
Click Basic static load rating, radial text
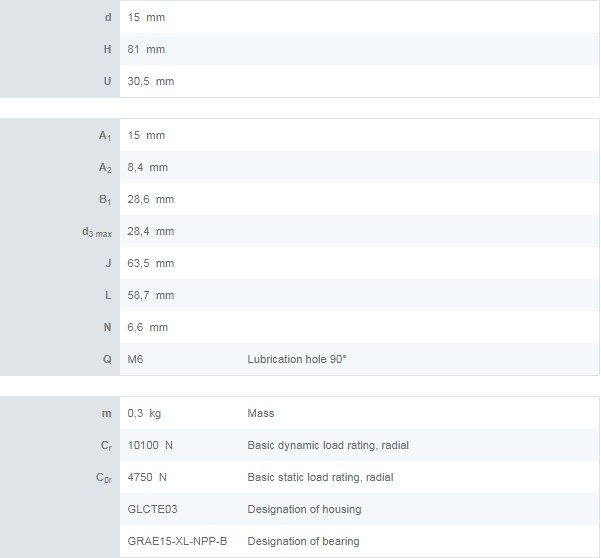[321, 477]
